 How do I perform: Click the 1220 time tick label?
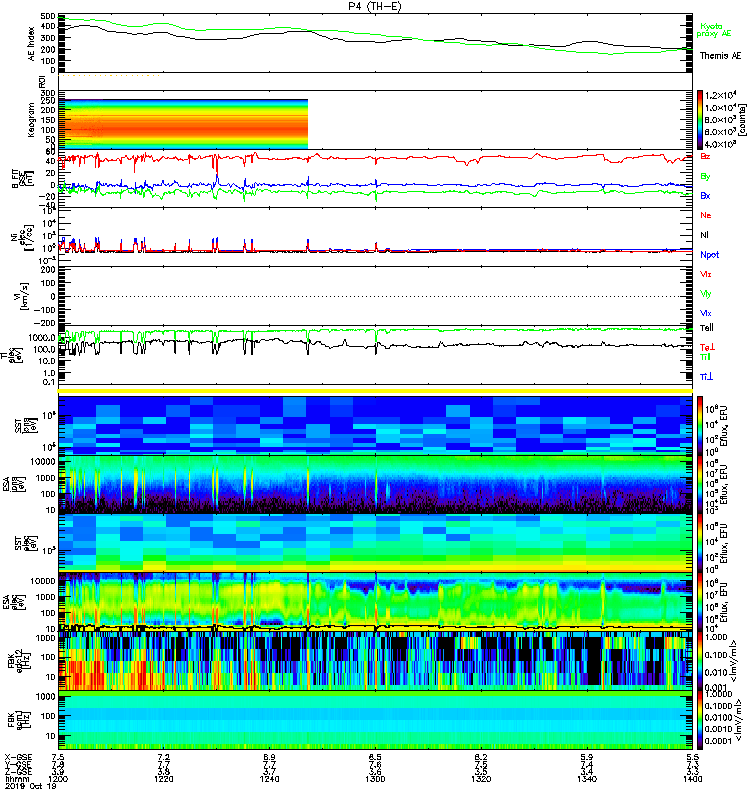(164, 779)
